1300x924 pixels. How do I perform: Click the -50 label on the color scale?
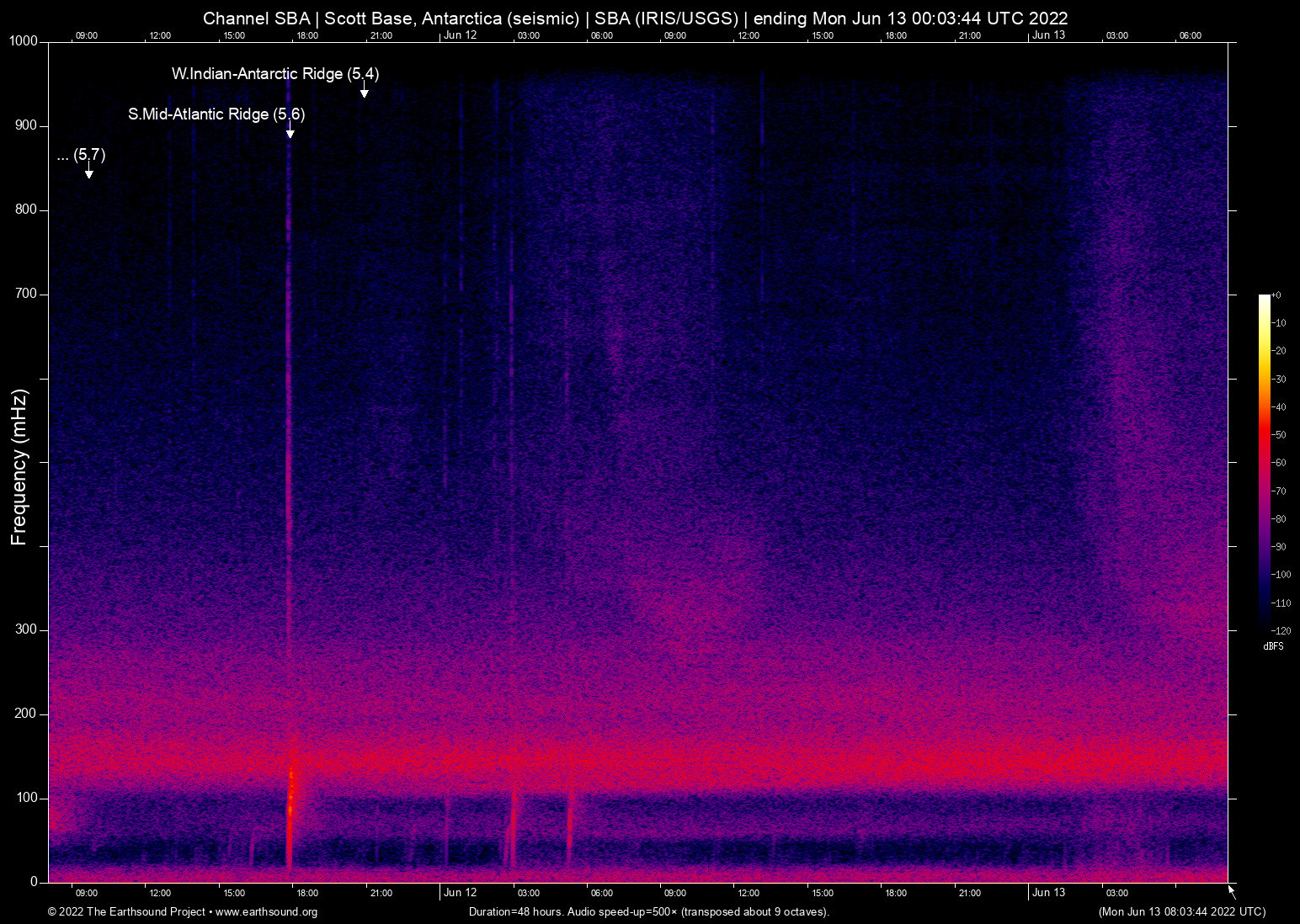coord(1280,435)
